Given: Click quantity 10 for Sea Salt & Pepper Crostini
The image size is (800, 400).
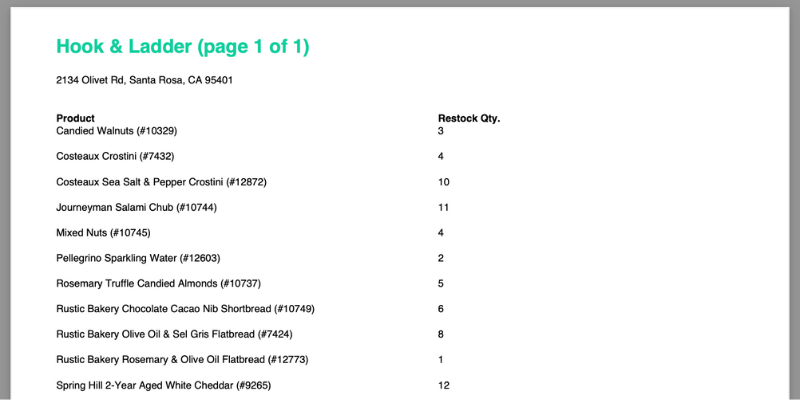Looking at the screenshot, I should pos(444,182).
